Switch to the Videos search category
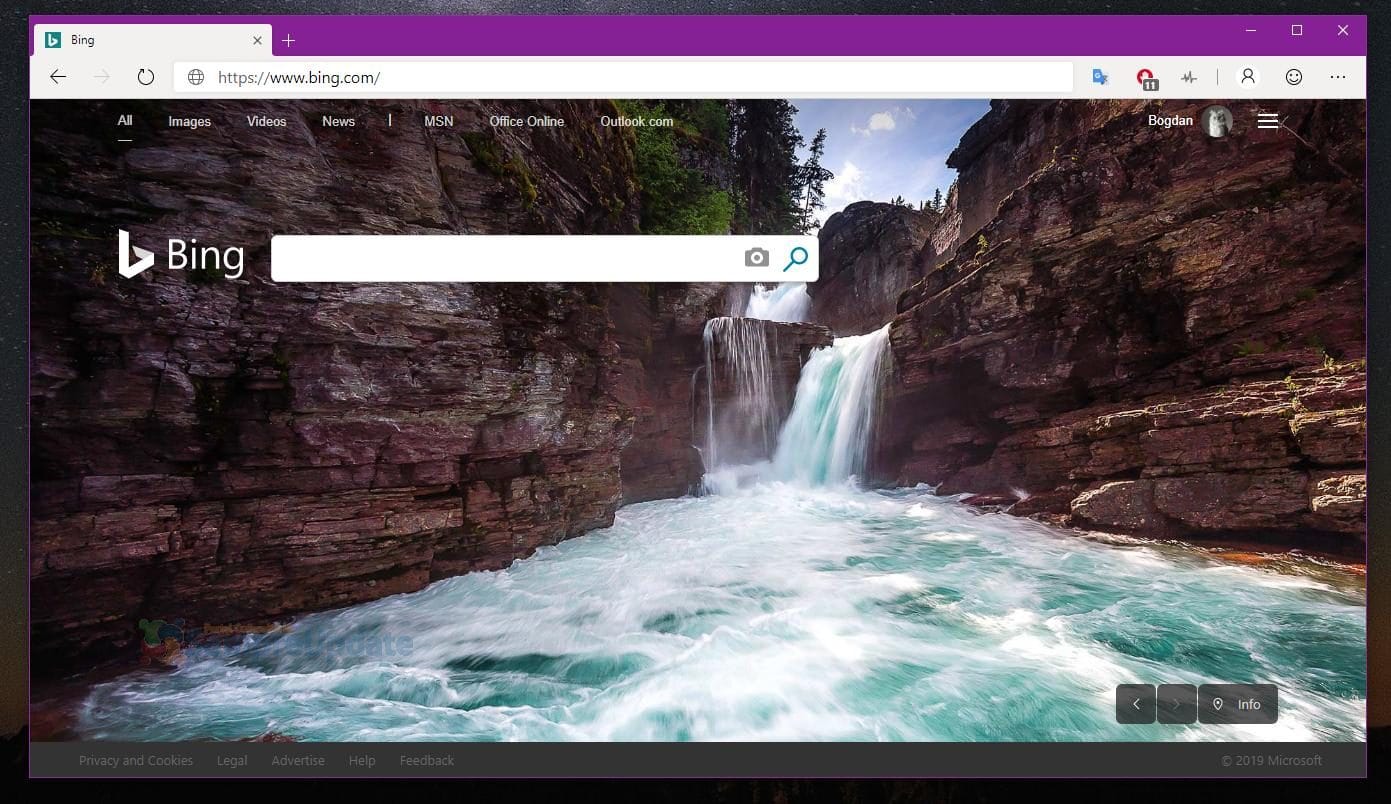1391x804 pixels. [x=267, y=121]
